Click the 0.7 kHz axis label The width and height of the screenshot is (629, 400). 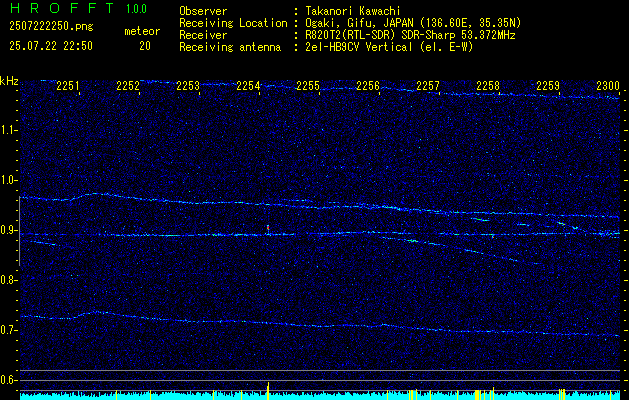8,331
